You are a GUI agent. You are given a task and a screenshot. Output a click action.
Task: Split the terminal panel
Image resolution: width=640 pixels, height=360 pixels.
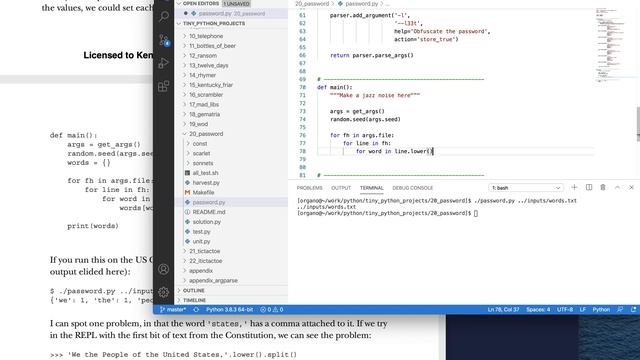(x=589, y=187)
